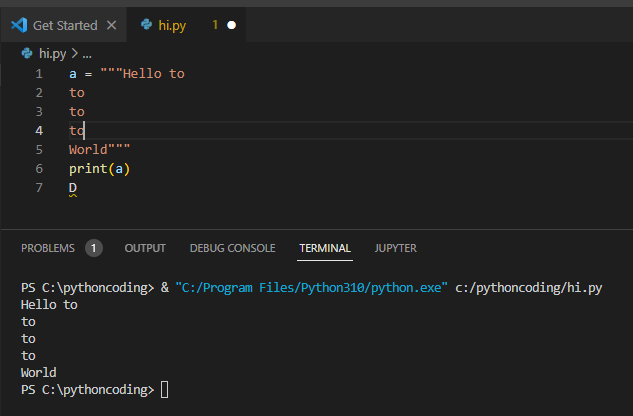Click the VS Code logo on Get Started tab
Image resolution: width=633 pixels, height=416 pixels.
tap(19, 25)
